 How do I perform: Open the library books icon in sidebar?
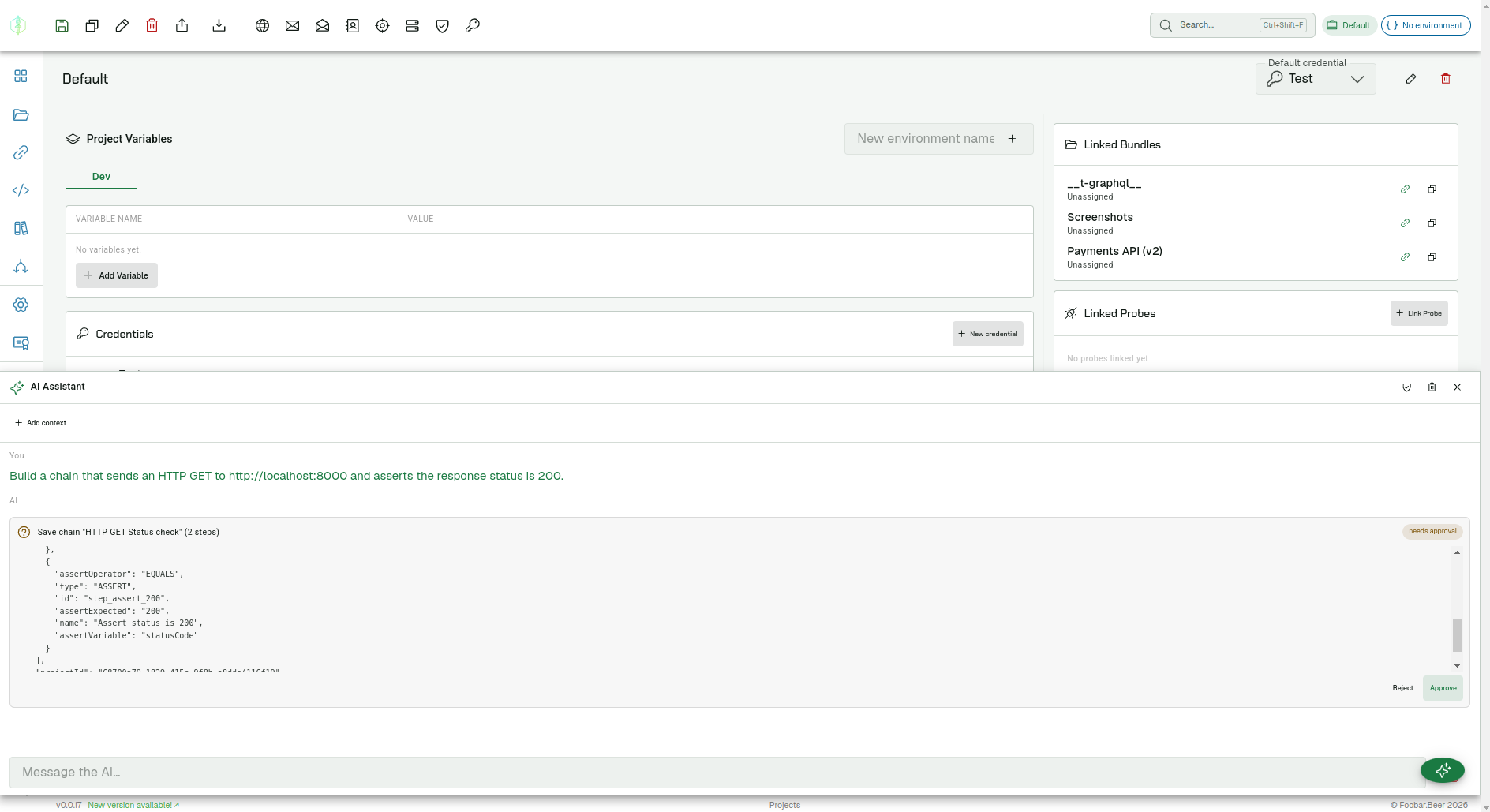click(21, 228)
